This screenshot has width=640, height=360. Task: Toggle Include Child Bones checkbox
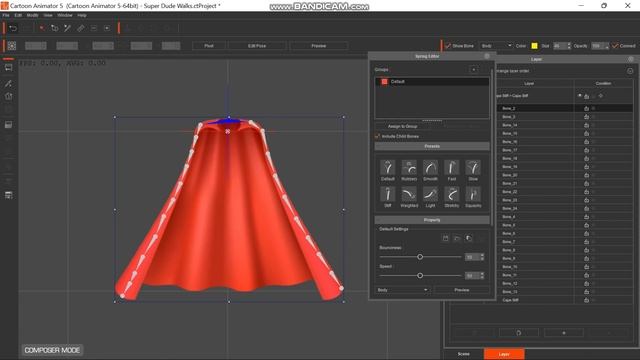378,136
